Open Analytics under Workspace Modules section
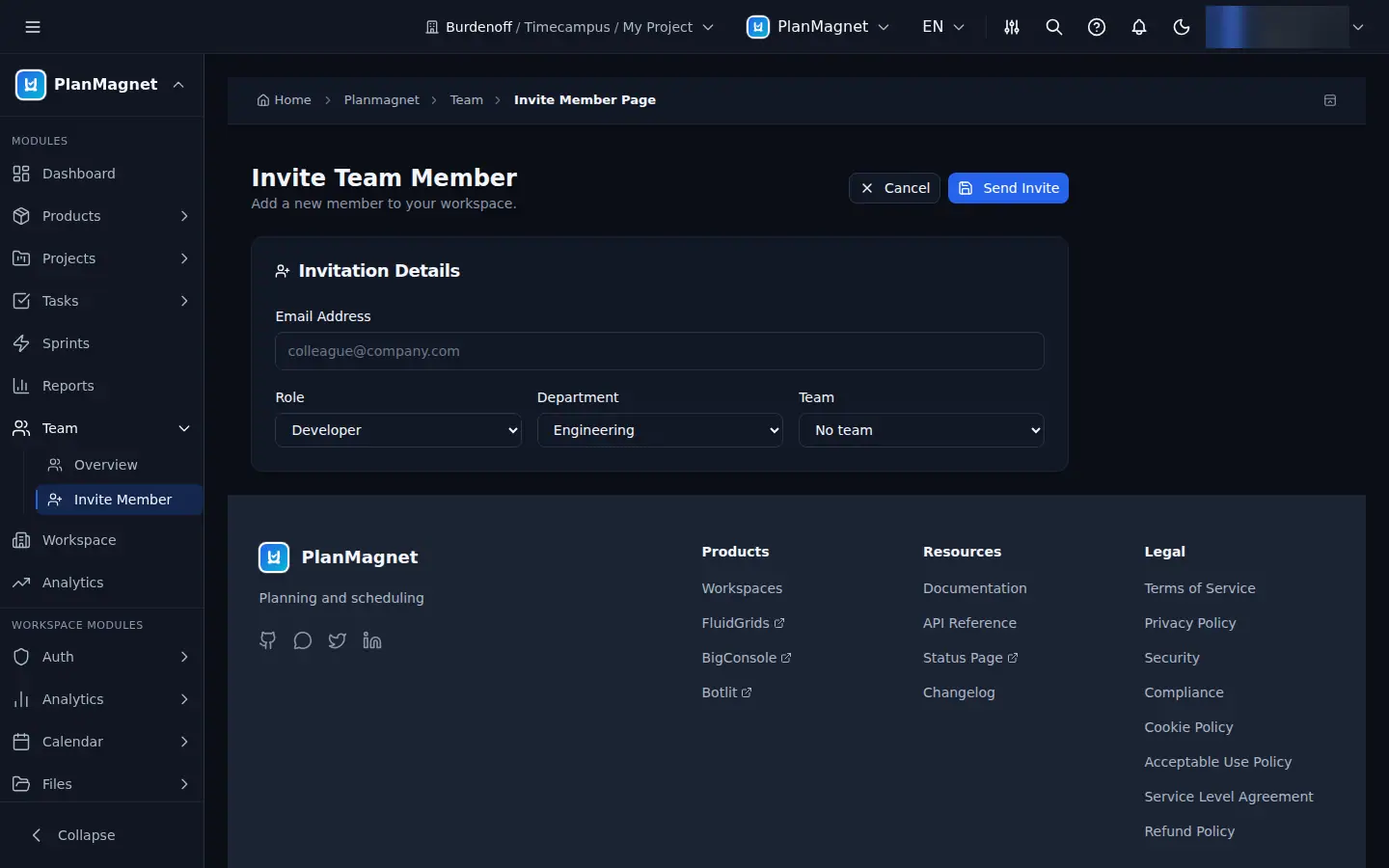 coord(101,699)
